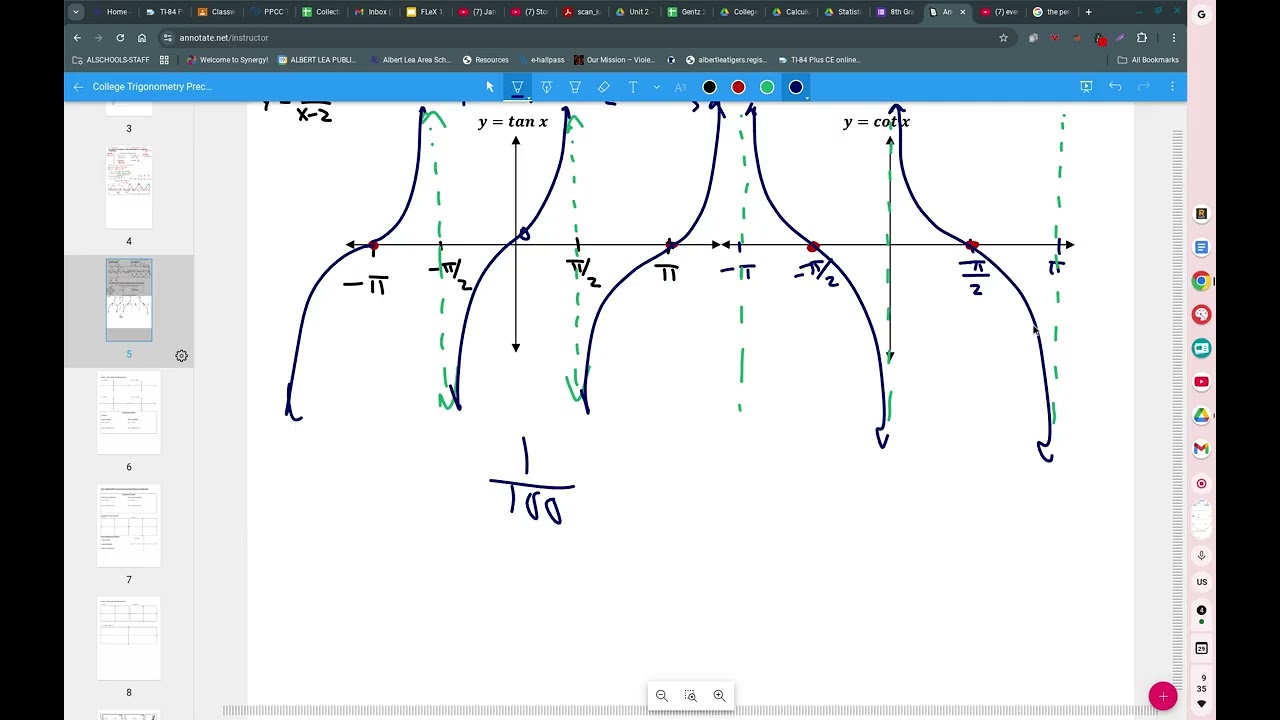Choose the second pen tool

[546, 87]
